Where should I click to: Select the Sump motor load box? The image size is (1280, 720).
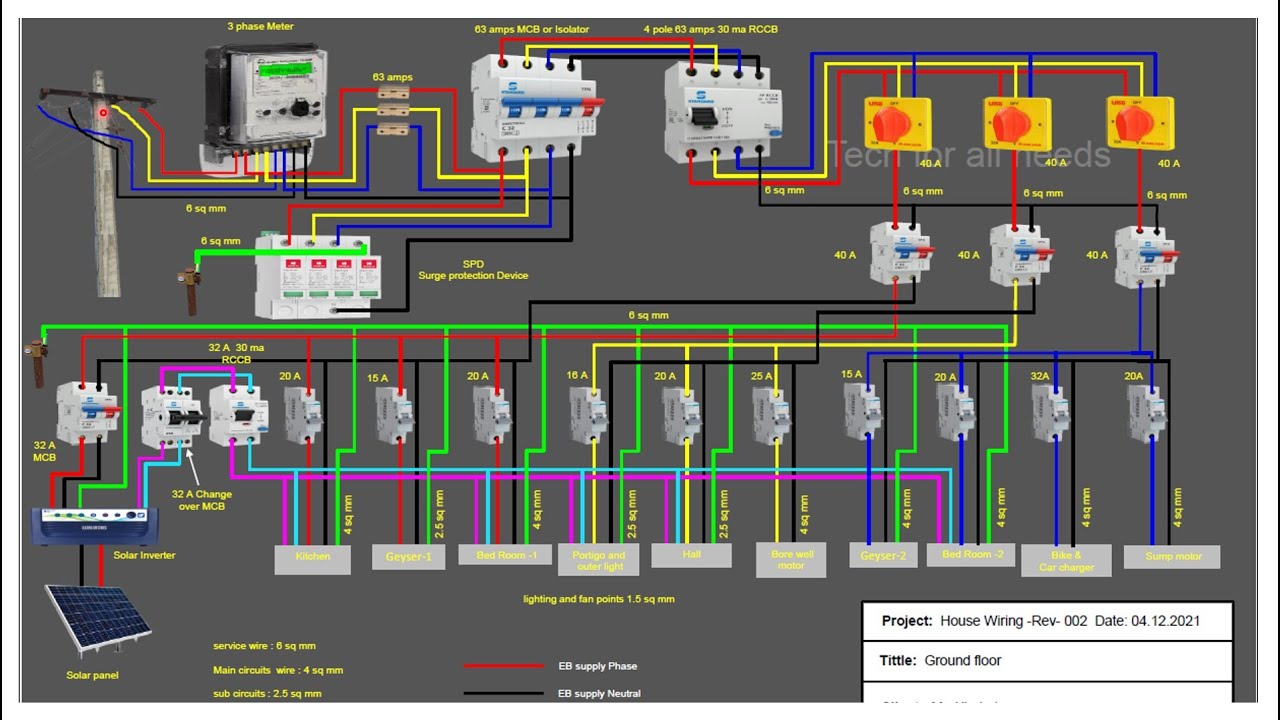(1171, 557)
